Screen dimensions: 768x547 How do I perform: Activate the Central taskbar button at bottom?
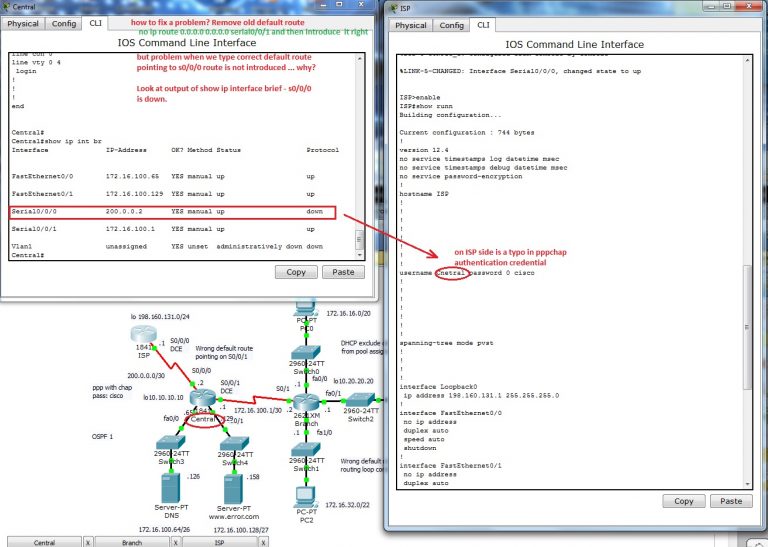(x=44, y=542)
